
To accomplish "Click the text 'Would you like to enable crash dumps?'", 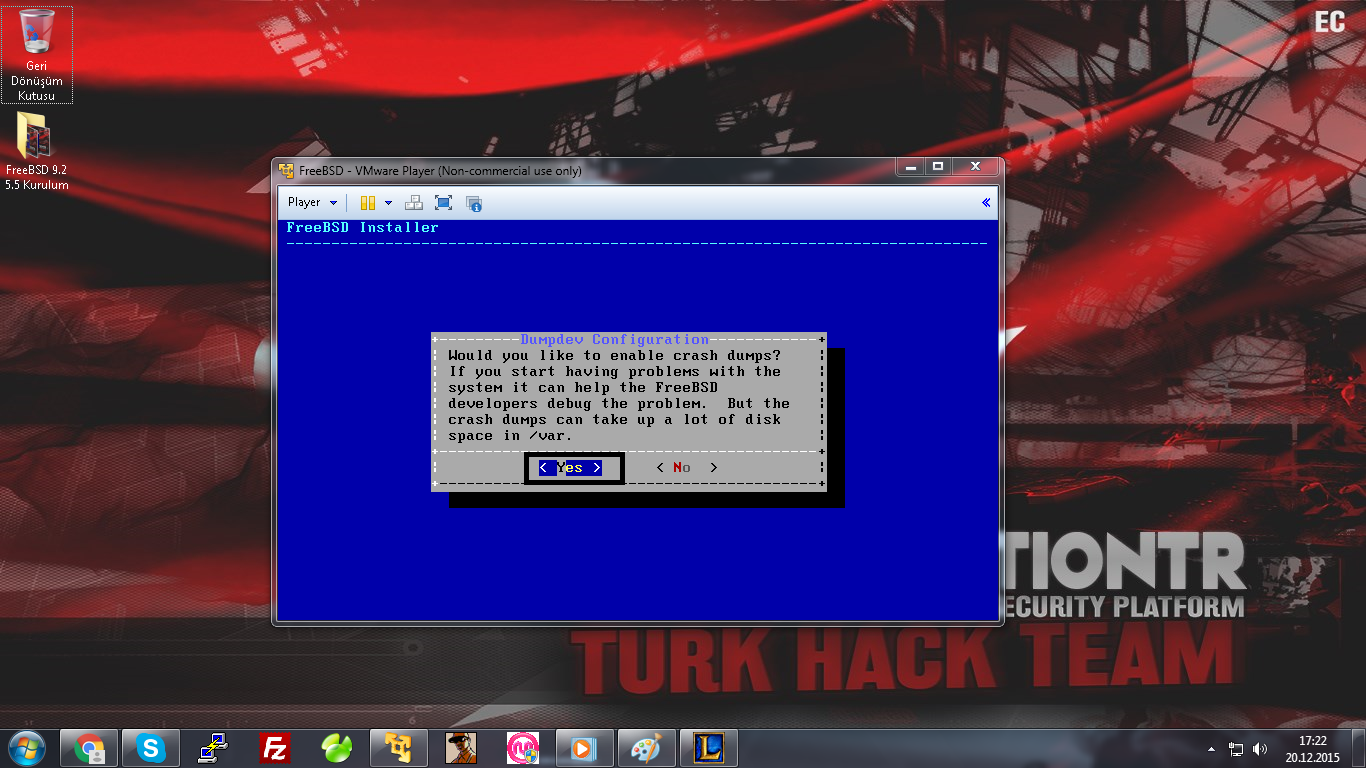I will [615, 356].
